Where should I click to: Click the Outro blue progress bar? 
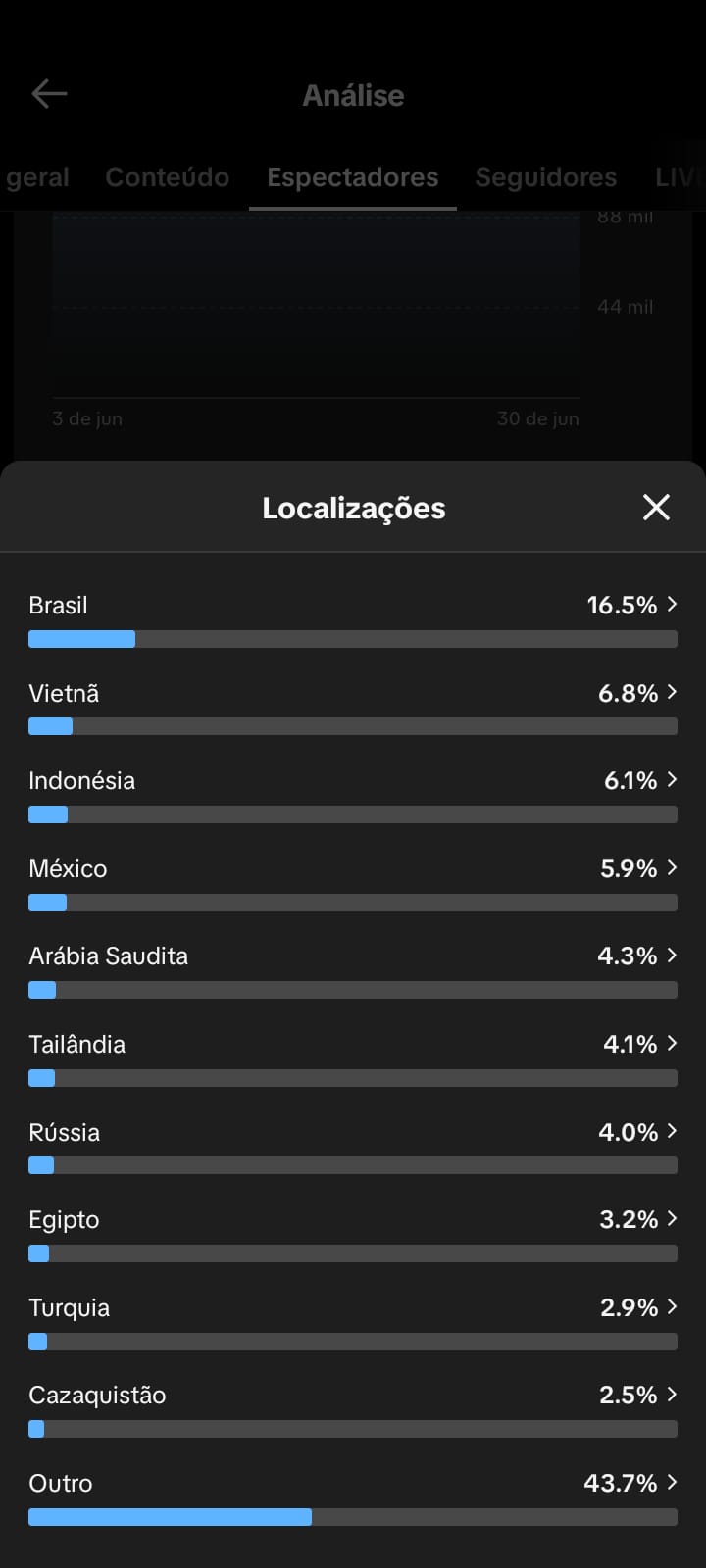coord(170,1517)
